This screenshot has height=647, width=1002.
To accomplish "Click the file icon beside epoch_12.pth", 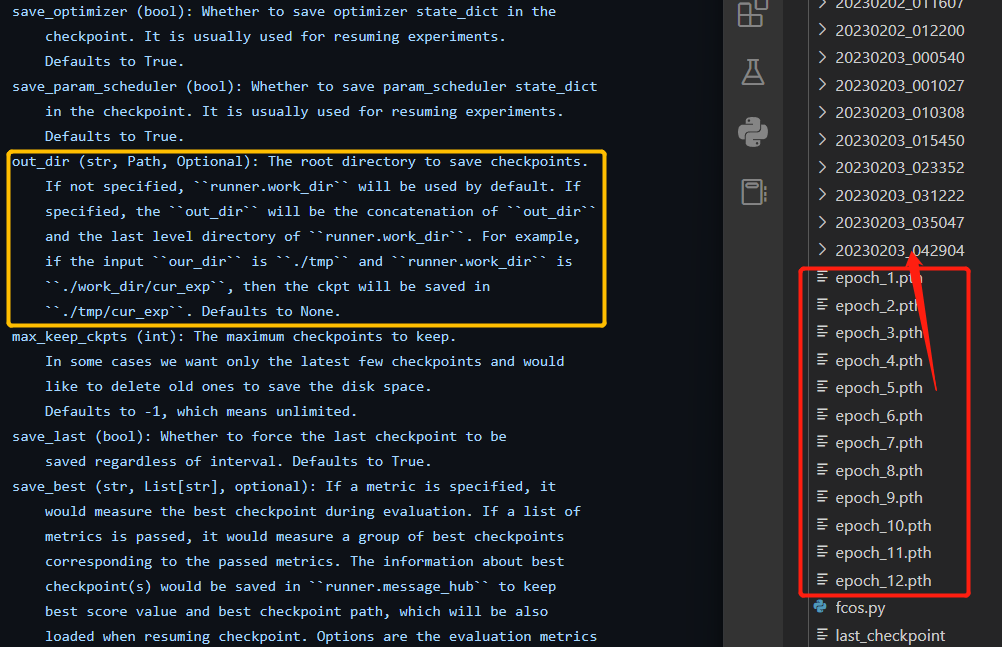I will pyautogui.click(x=823, y=580).
